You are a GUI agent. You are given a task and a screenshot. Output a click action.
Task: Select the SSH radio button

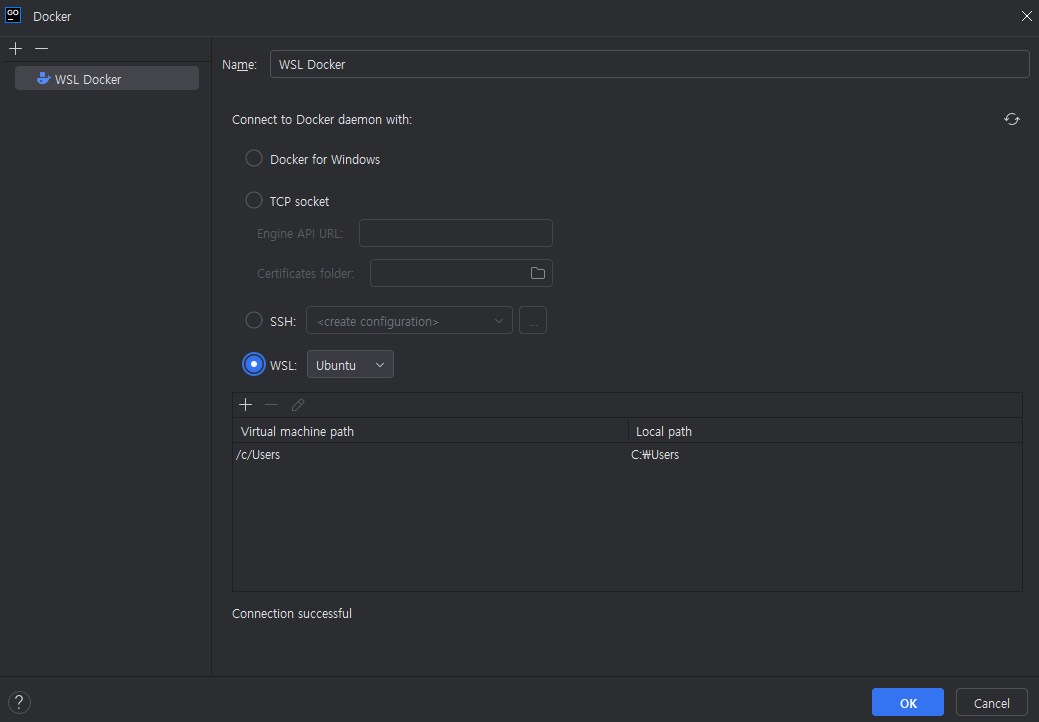click(x=254, y=321)
